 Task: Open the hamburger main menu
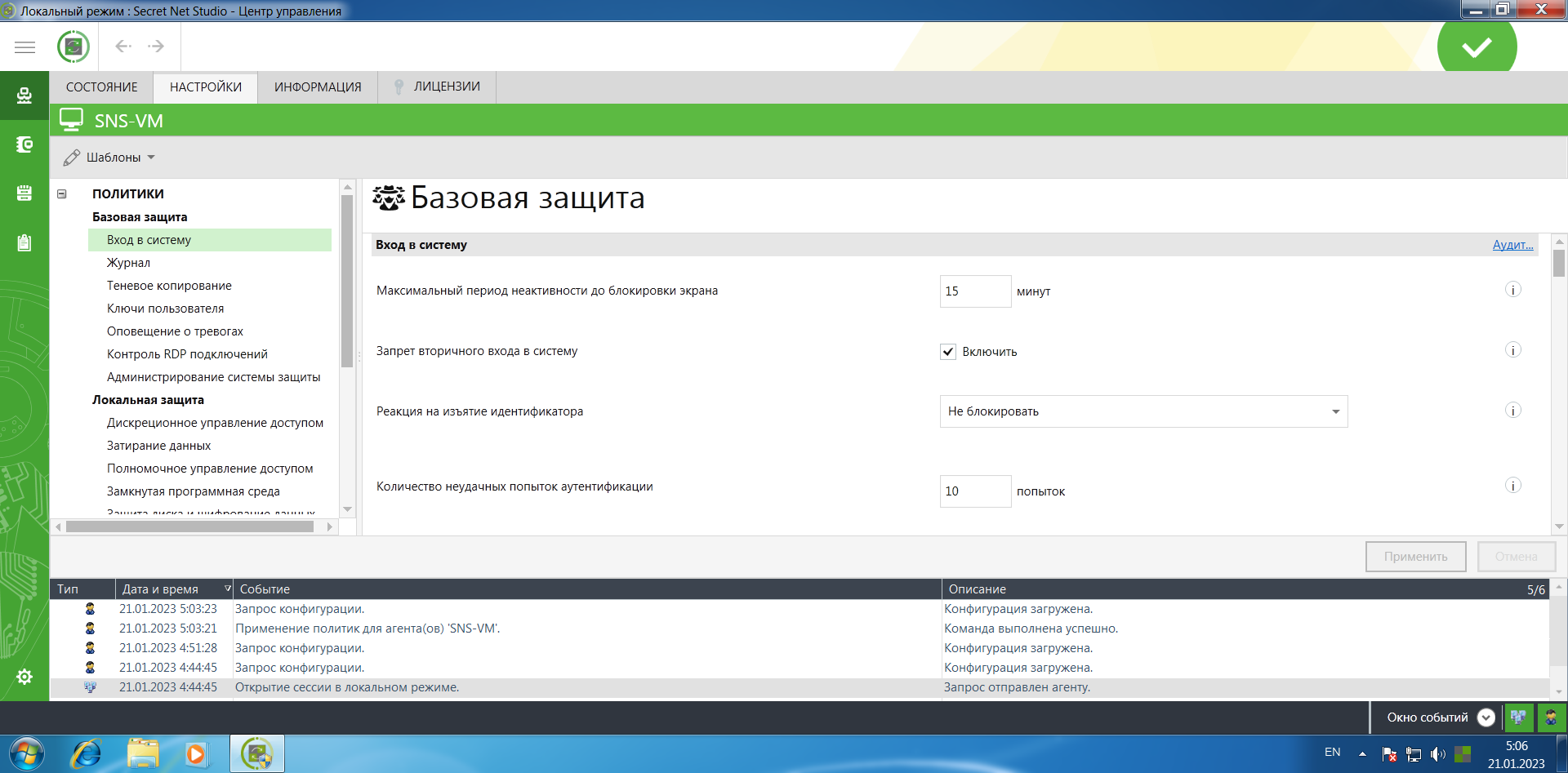24,47
